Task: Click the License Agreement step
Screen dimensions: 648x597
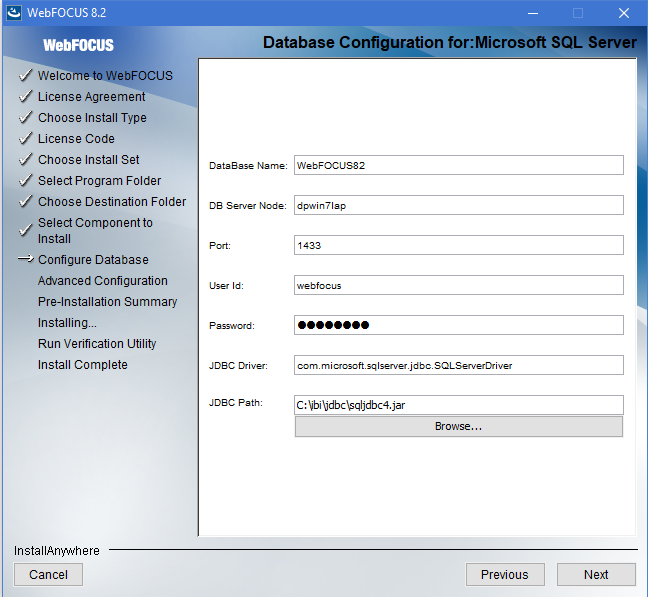Action: (x=91, y=97)
